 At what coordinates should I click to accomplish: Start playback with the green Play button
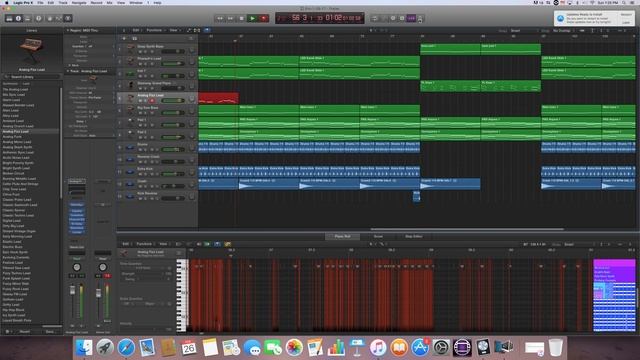coord(253,18)
